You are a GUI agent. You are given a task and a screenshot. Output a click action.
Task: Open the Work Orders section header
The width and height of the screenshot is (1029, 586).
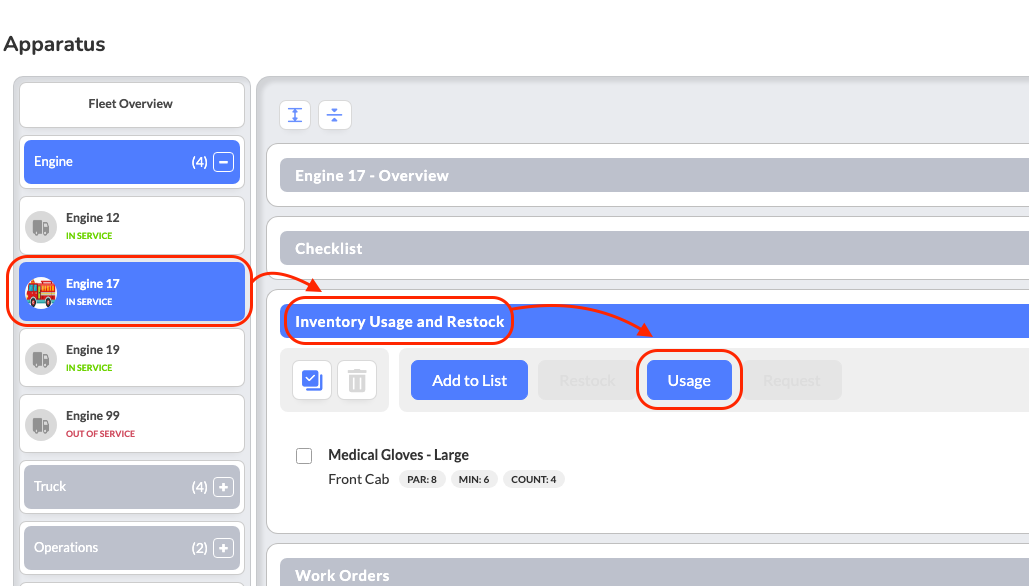(654, 572)
